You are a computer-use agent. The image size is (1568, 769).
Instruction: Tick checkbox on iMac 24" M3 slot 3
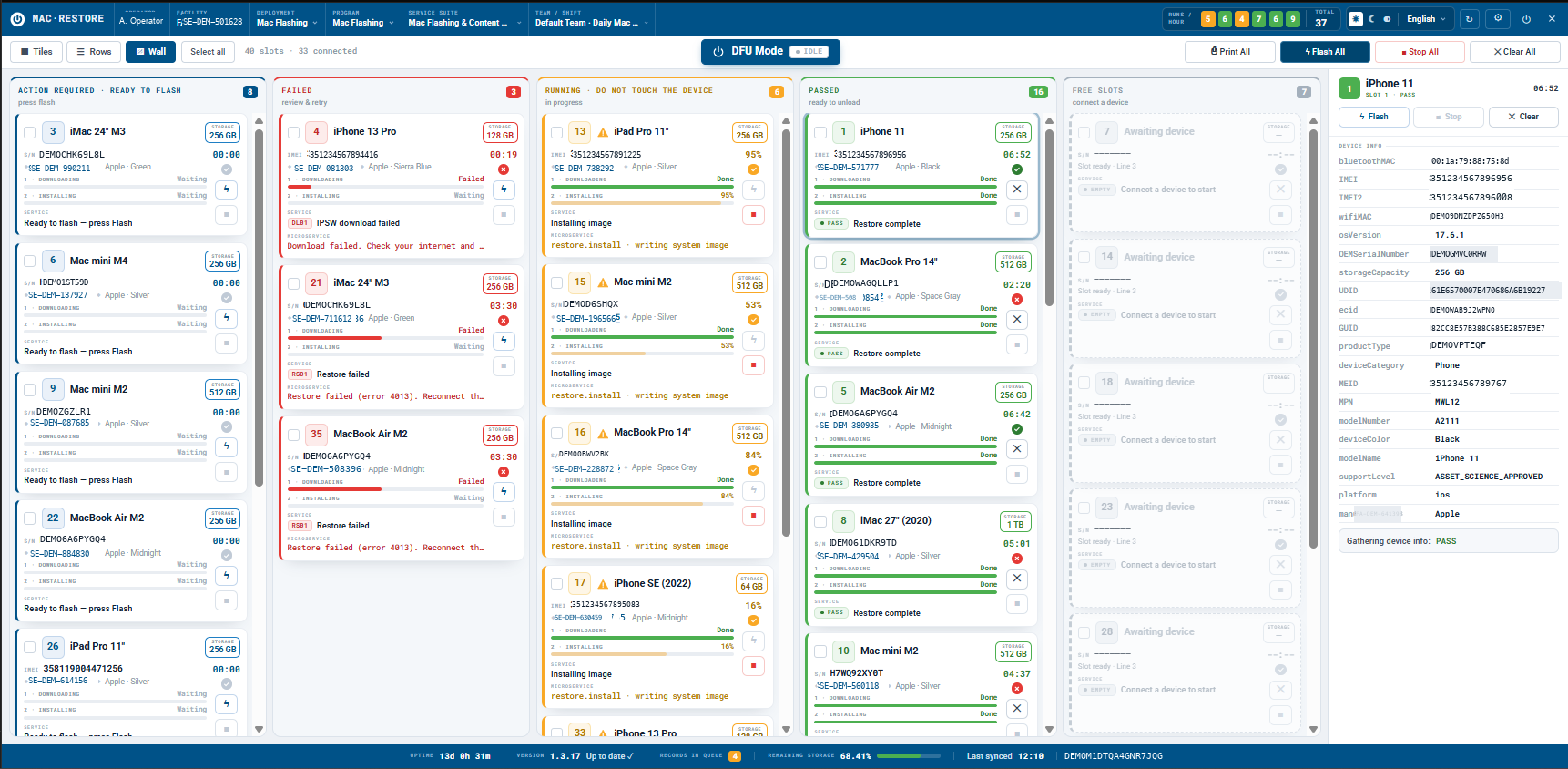click(29, 132)
